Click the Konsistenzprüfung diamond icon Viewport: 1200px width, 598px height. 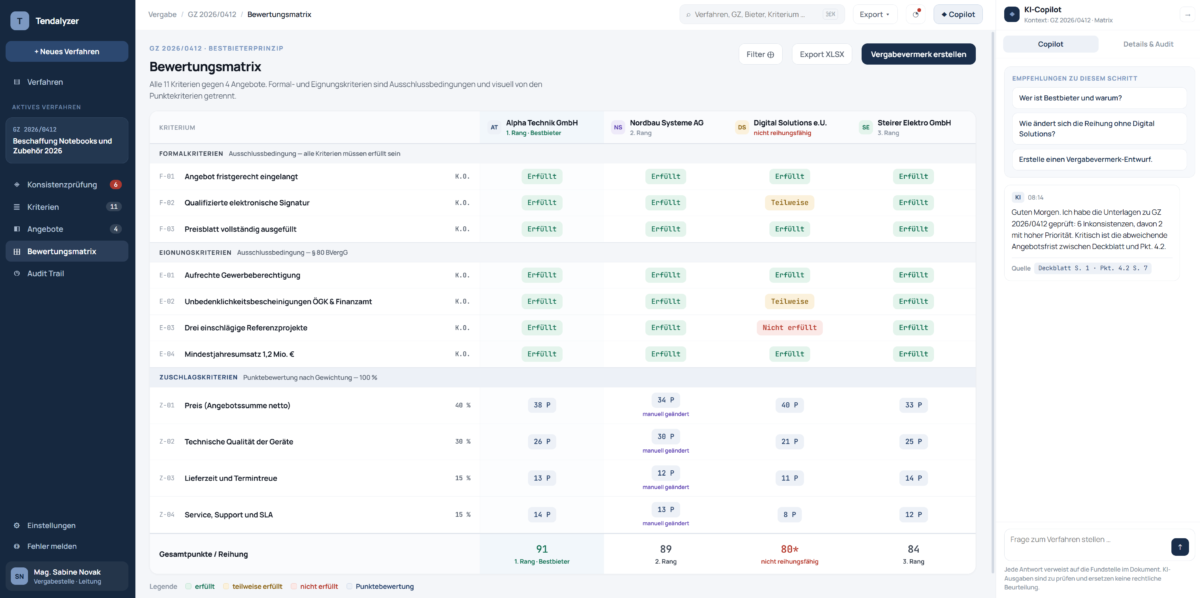pos(17,185)
